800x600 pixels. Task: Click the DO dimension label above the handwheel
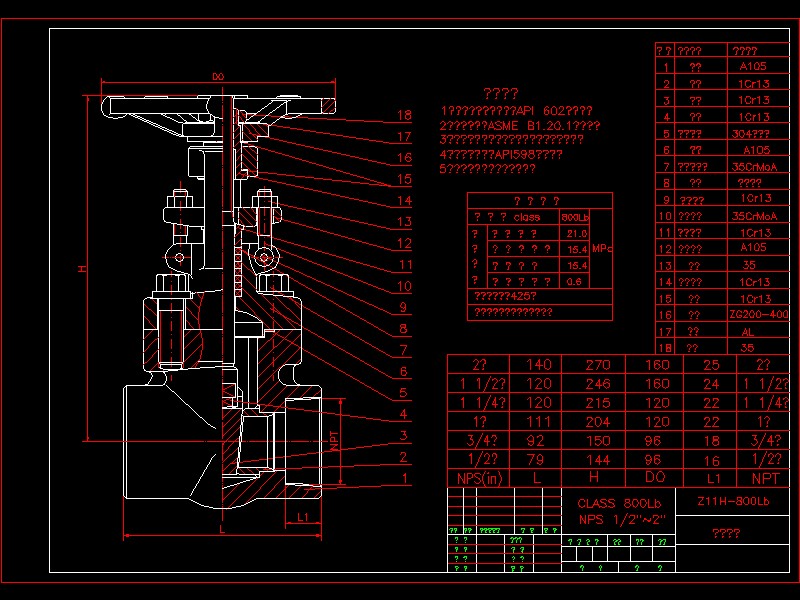pyautogui.click(x=218, y=77)
